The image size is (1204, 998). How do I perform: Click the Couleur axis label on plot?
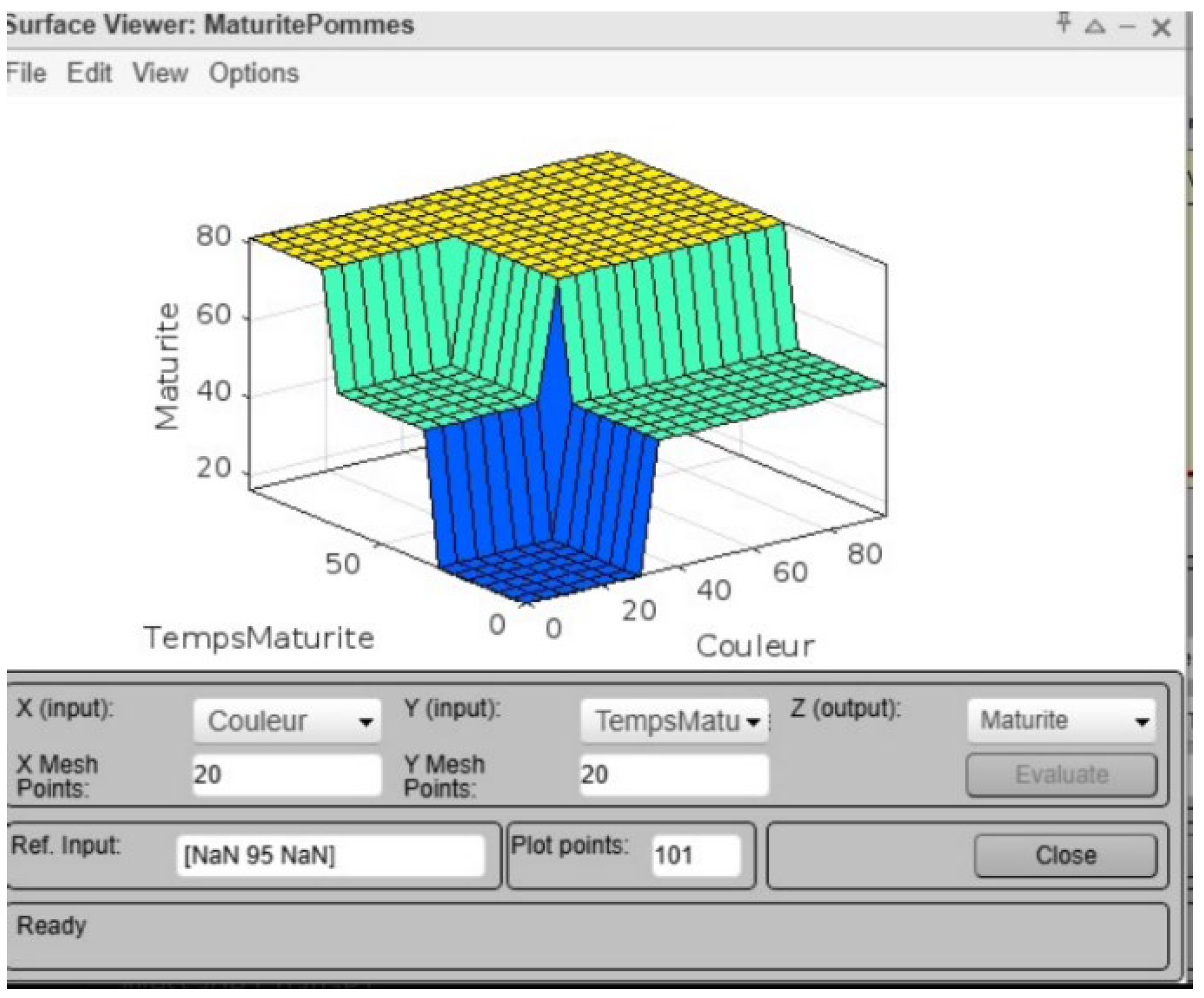(755, 646)
